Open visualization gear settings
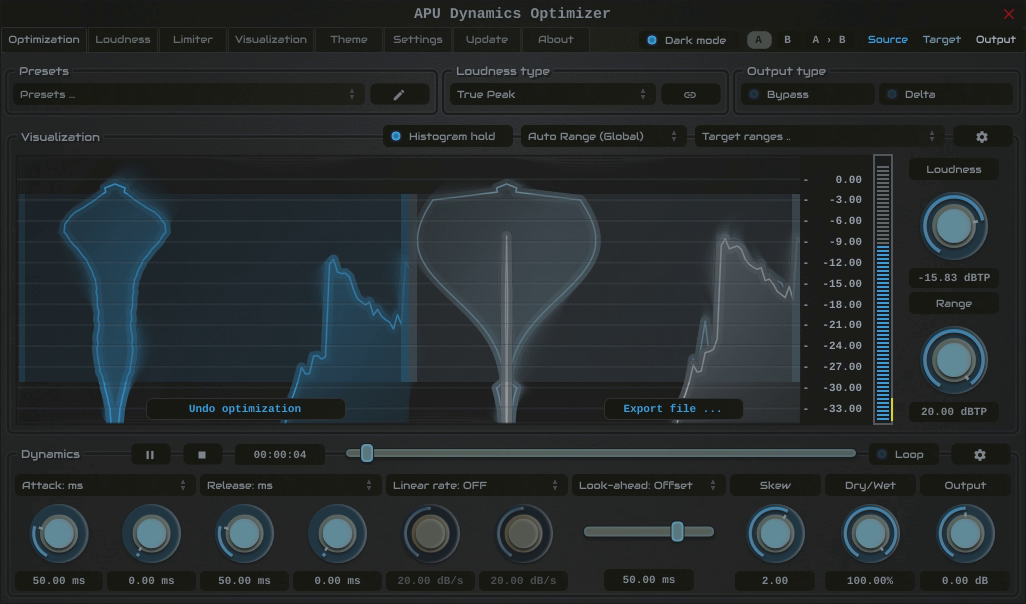The height and width of the screenshot is (604, 1026). 982,137
